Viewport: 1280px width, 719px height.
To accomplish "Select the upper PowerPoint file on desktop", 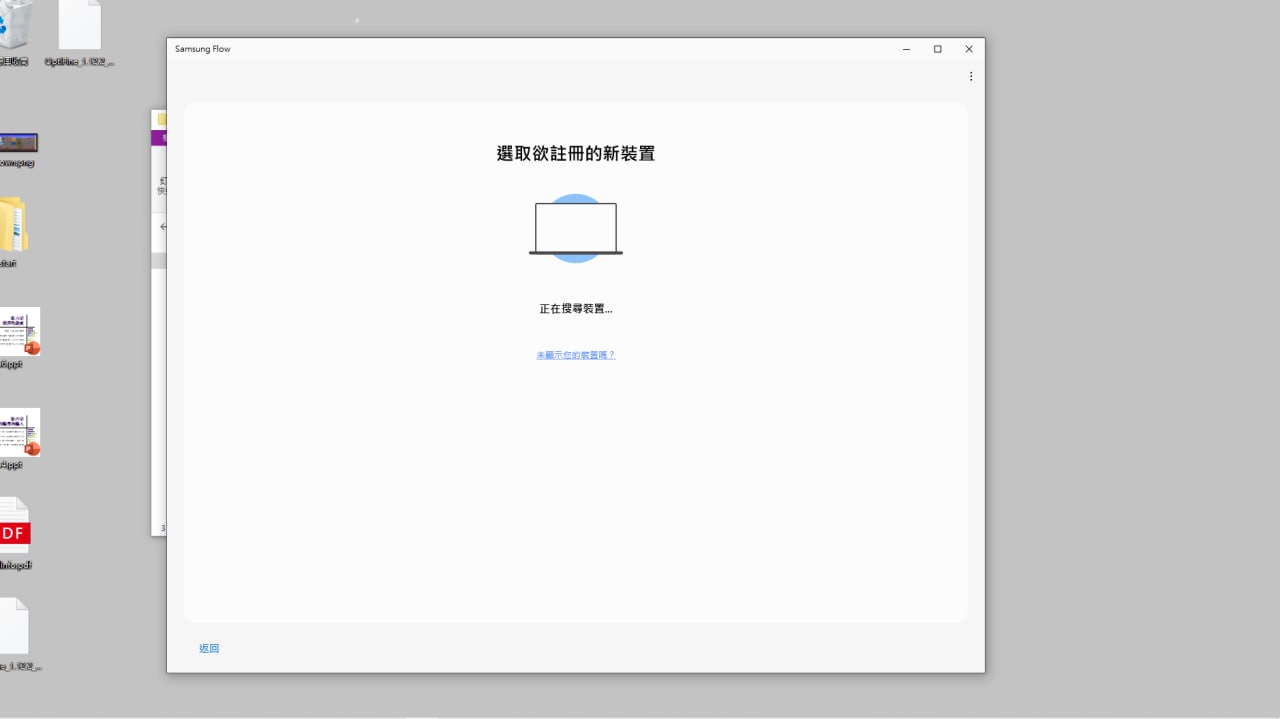I will [x=19, y=331].
